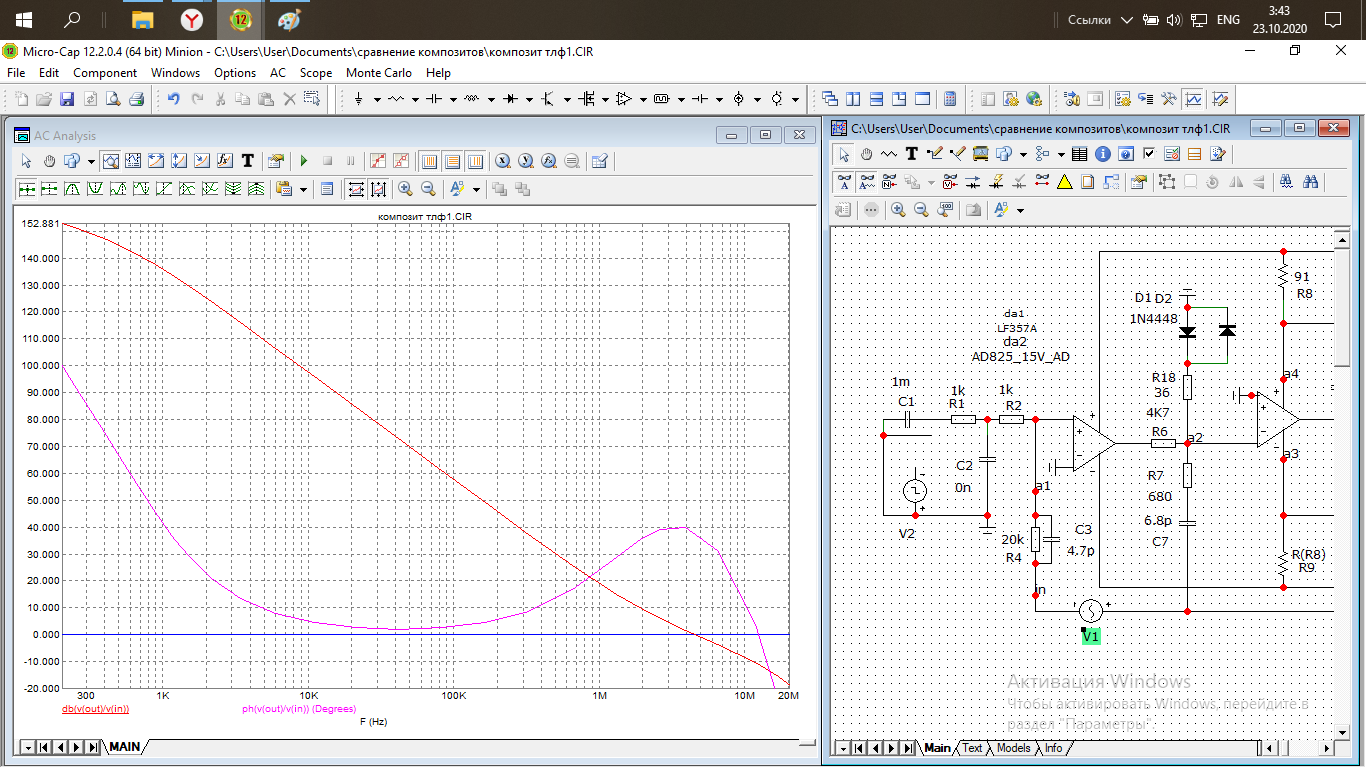Select the MAIN tab in AC Analysis window
This screenshot has height=768, width=1366.
[125, 747]
